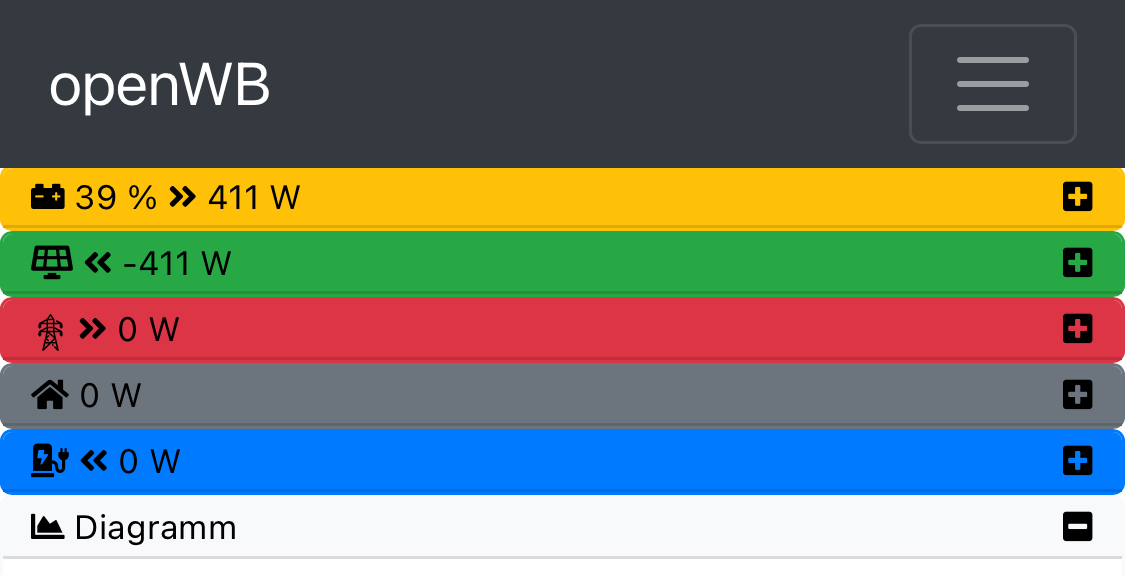Click the house consumption icon
The height and width of the screenshot is (575, 1125).
[x=50, y=395]
